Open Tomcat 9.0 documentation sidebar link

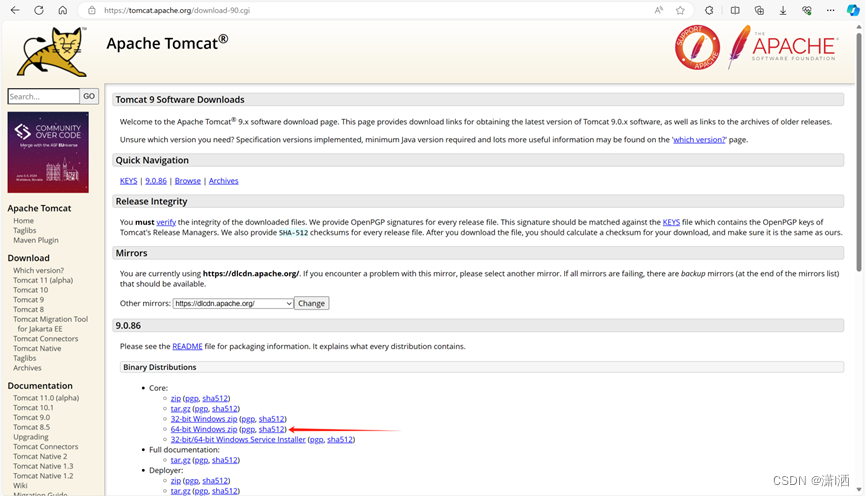click(x=31, y=418)
